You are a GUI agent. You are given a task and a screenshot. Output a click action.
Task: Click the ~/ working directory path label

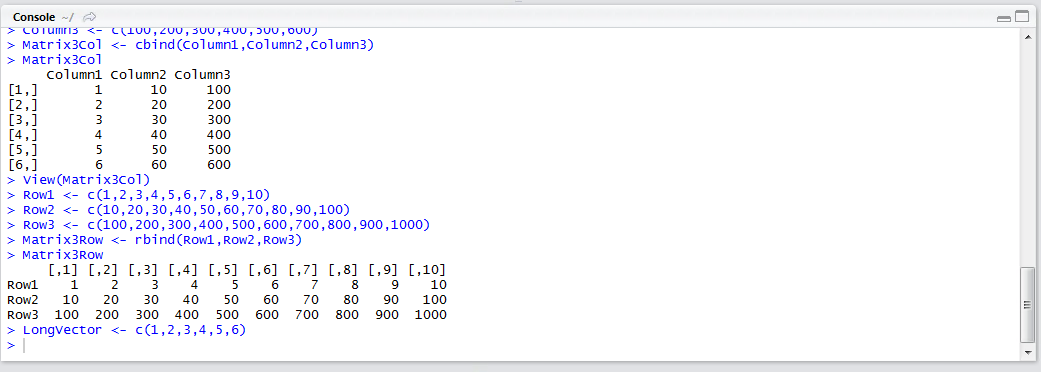click(68, 17)
